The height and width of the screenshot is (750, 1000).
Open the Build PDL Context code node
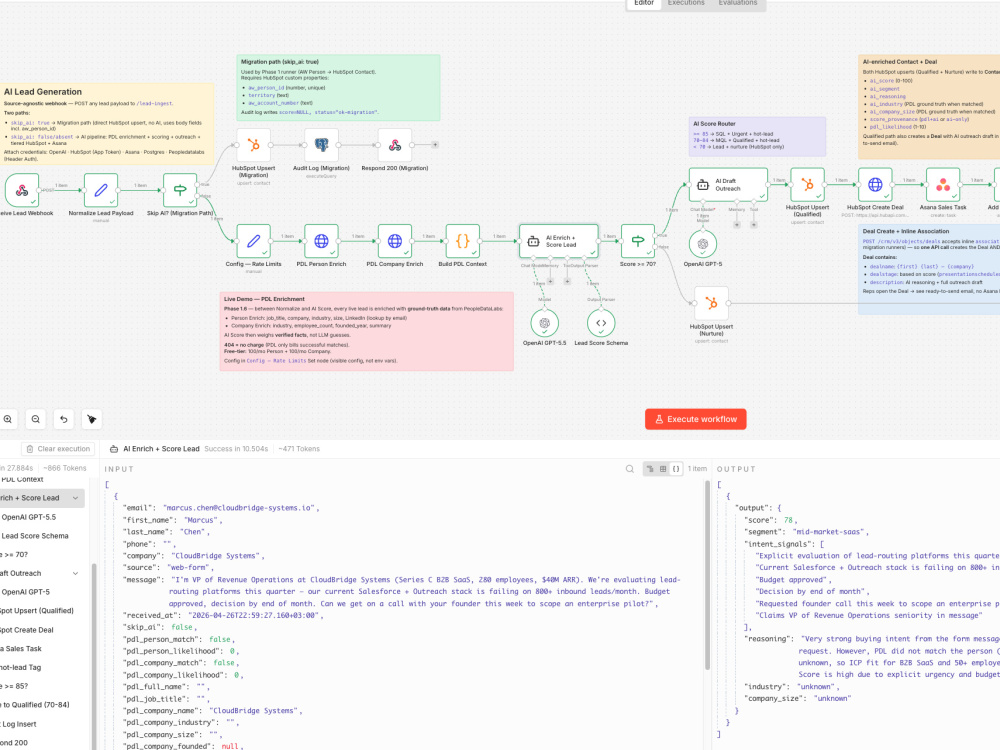pyautogui.click(x=462, y=241)
